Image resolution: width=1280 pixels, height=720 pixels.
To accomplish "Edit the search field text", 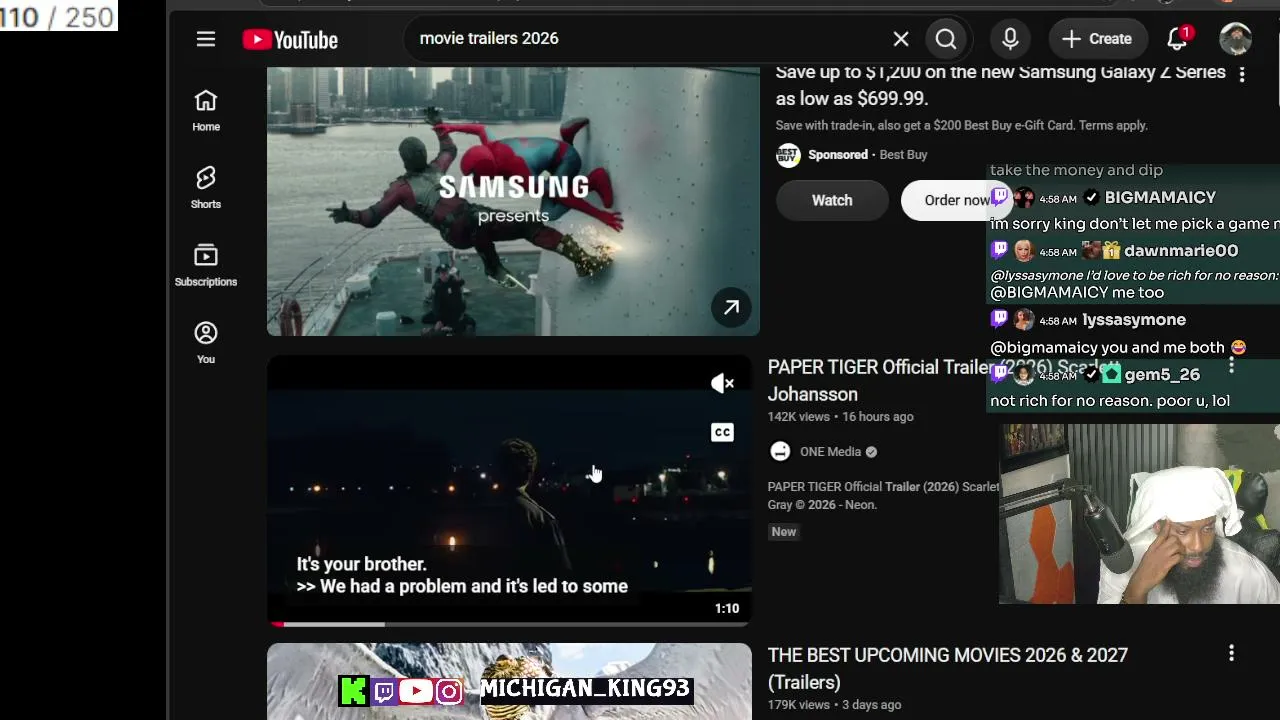I will tap(650, 39).
